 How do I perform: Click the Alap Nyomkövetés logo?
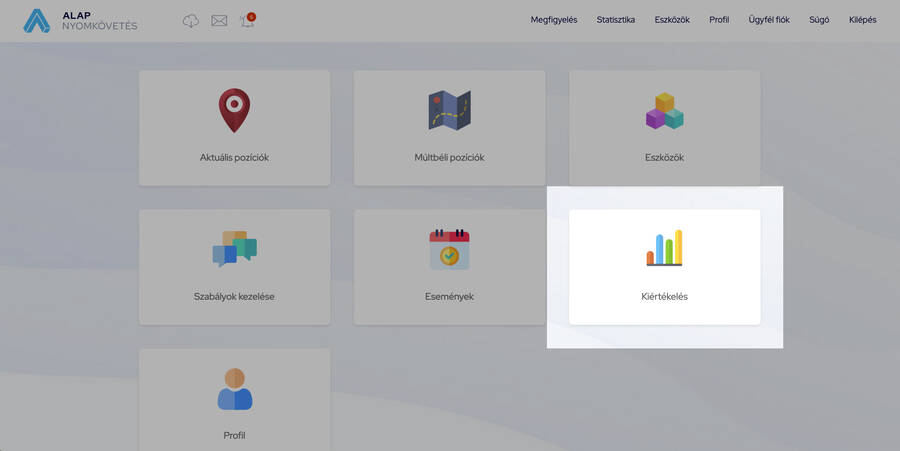point(80,20)
